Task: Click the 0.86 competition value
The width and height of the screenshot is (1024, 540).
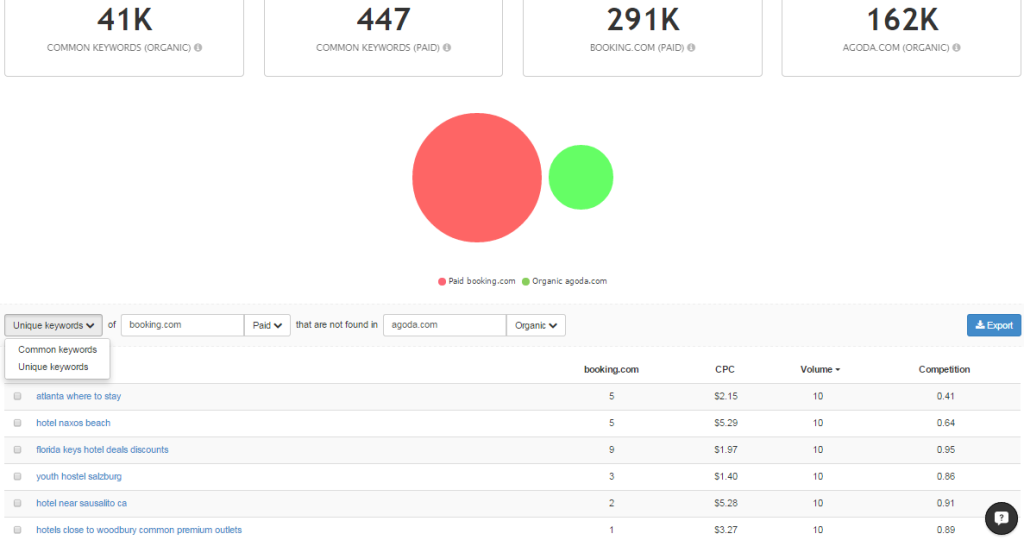Action: [945, 477]
